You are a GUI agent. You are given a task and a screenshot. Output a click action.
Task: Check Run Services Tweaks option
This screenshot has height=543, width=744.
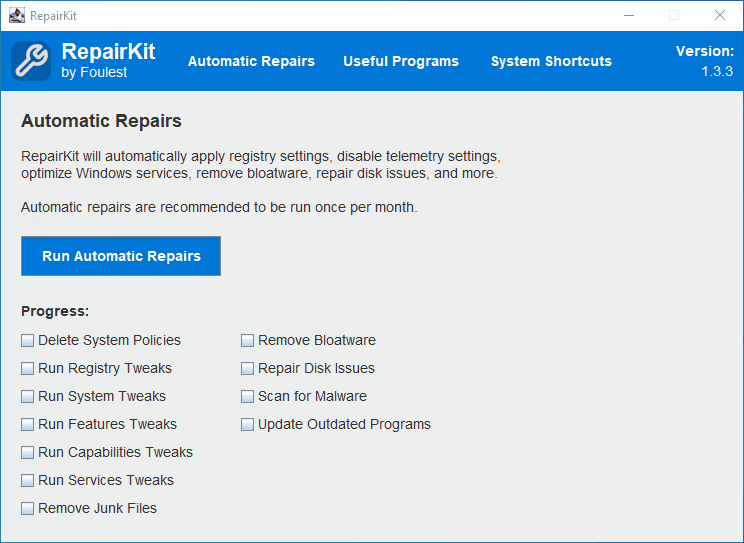pyautogui.click(x=28, y=480)
